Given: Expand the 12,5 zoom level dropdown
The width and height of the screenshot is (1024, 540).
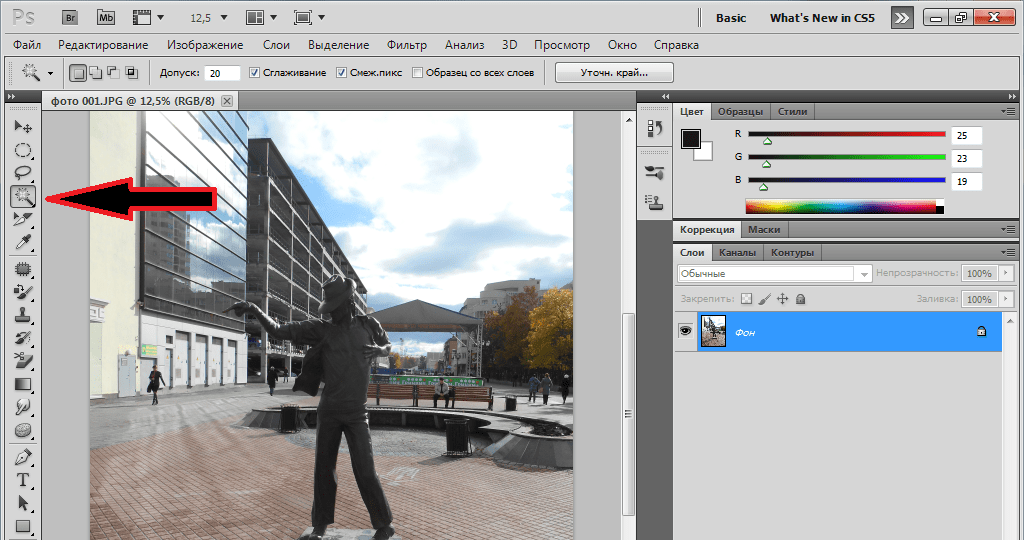Looking at the screenshot, I should pos(222,17).
